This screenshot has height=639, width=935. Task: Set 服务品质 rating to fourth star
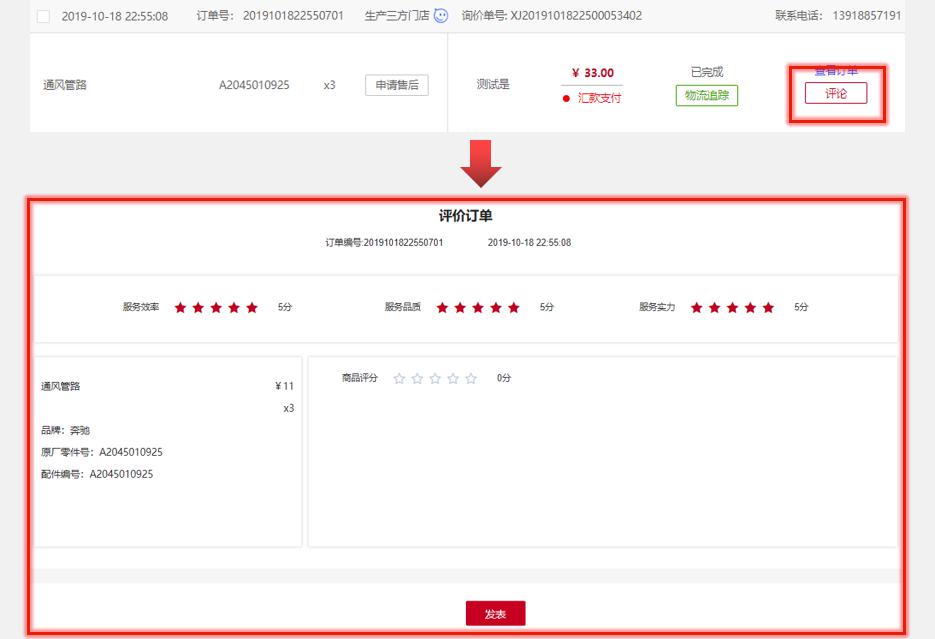[496, 308]
